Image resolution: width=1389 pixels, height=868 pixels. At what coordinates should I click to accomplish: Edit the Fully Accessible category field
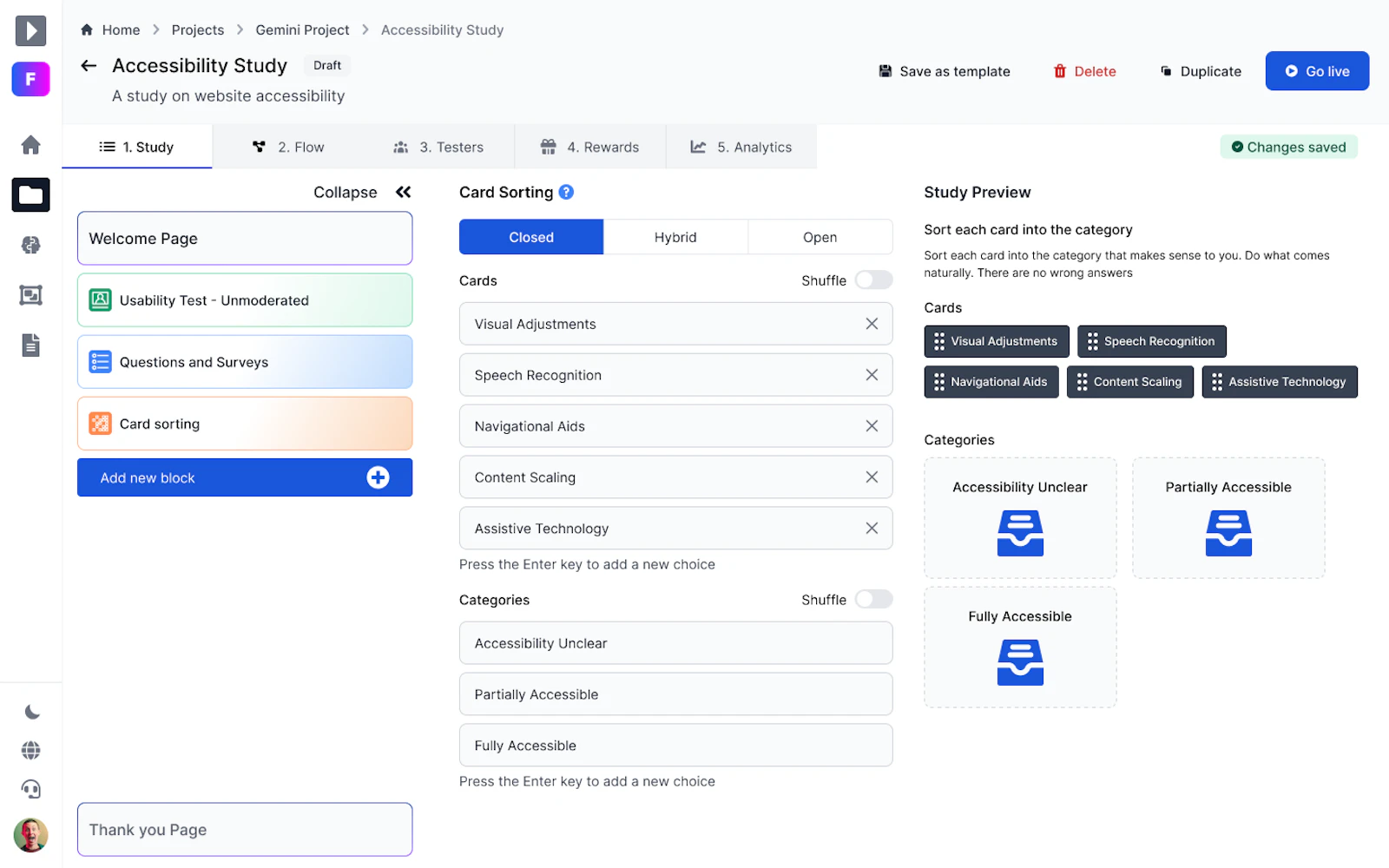point(675,746)
